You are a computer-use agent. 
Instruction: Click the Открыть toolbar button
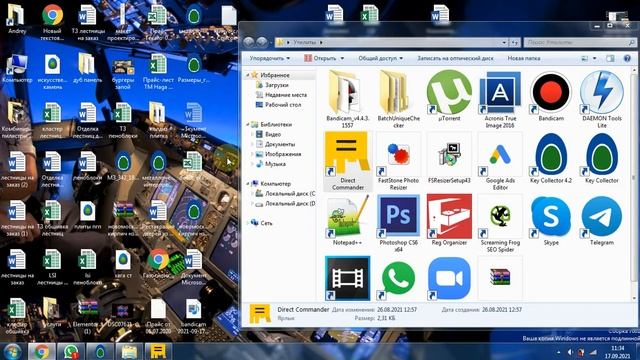tap(320, 58)
